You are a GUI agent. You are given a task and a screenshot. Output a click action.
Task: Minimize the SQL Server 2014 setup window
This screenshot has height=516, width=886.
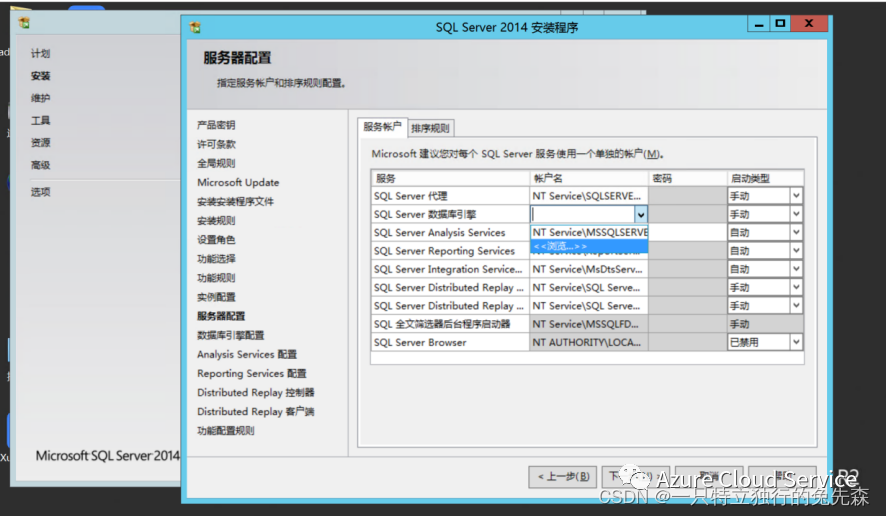[759, 24]
